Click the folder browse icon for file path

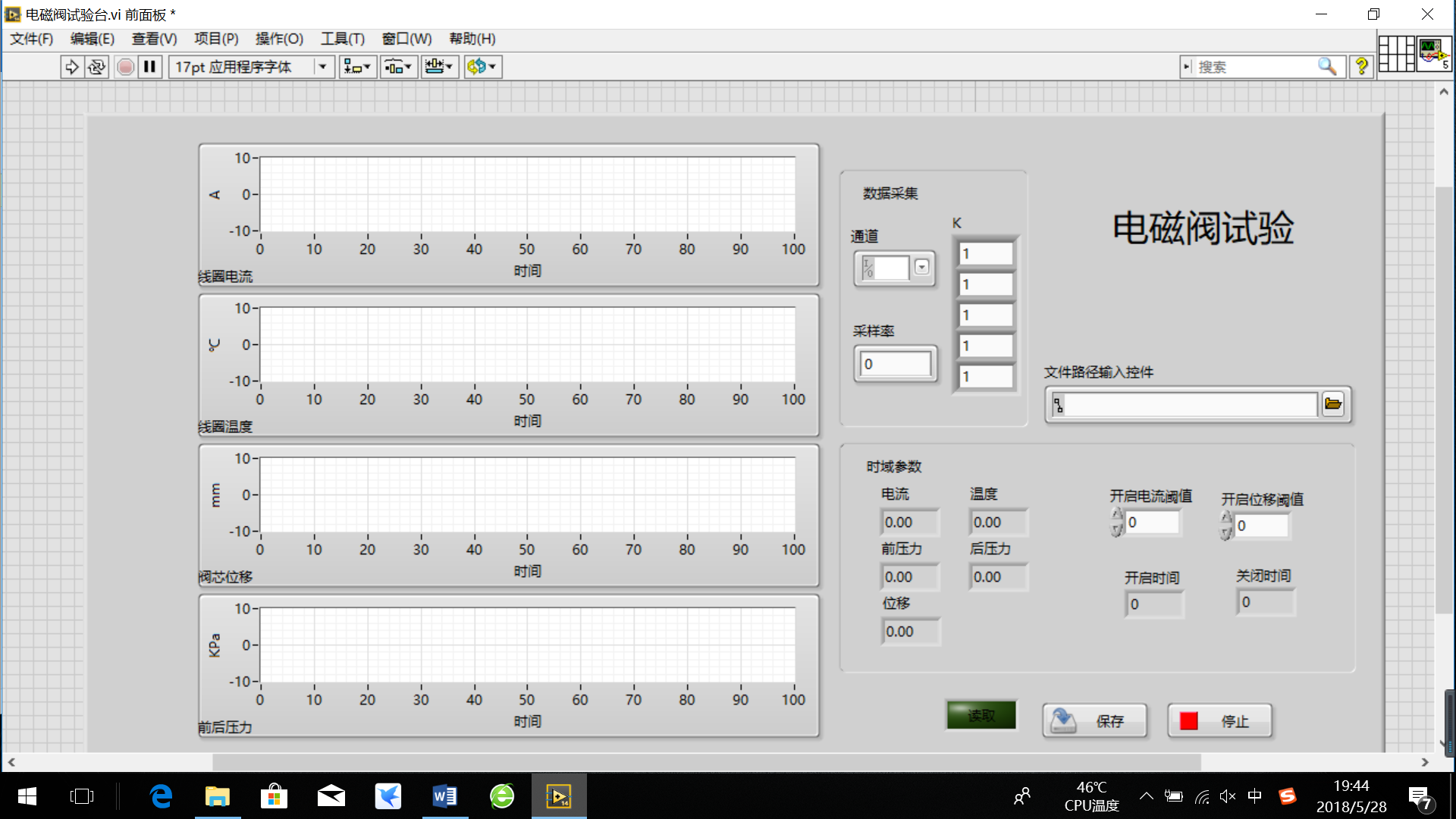(1332, 403)
